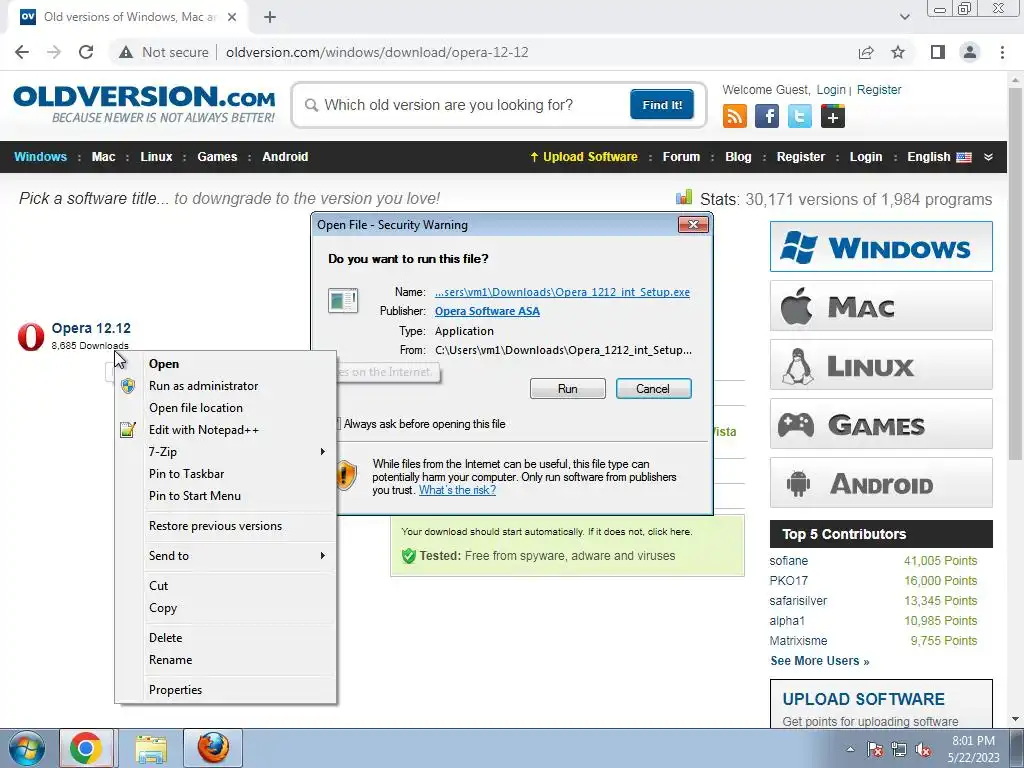
Task: Click Cancel in the Security Warning dialog
Action: tap(653, 389)
